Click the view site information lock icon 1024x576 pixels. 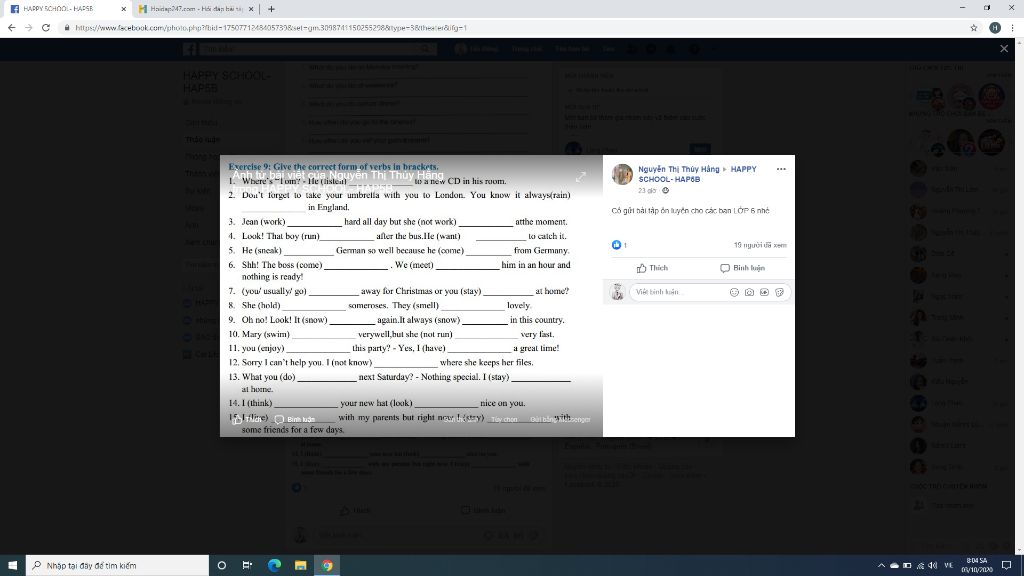67,27
